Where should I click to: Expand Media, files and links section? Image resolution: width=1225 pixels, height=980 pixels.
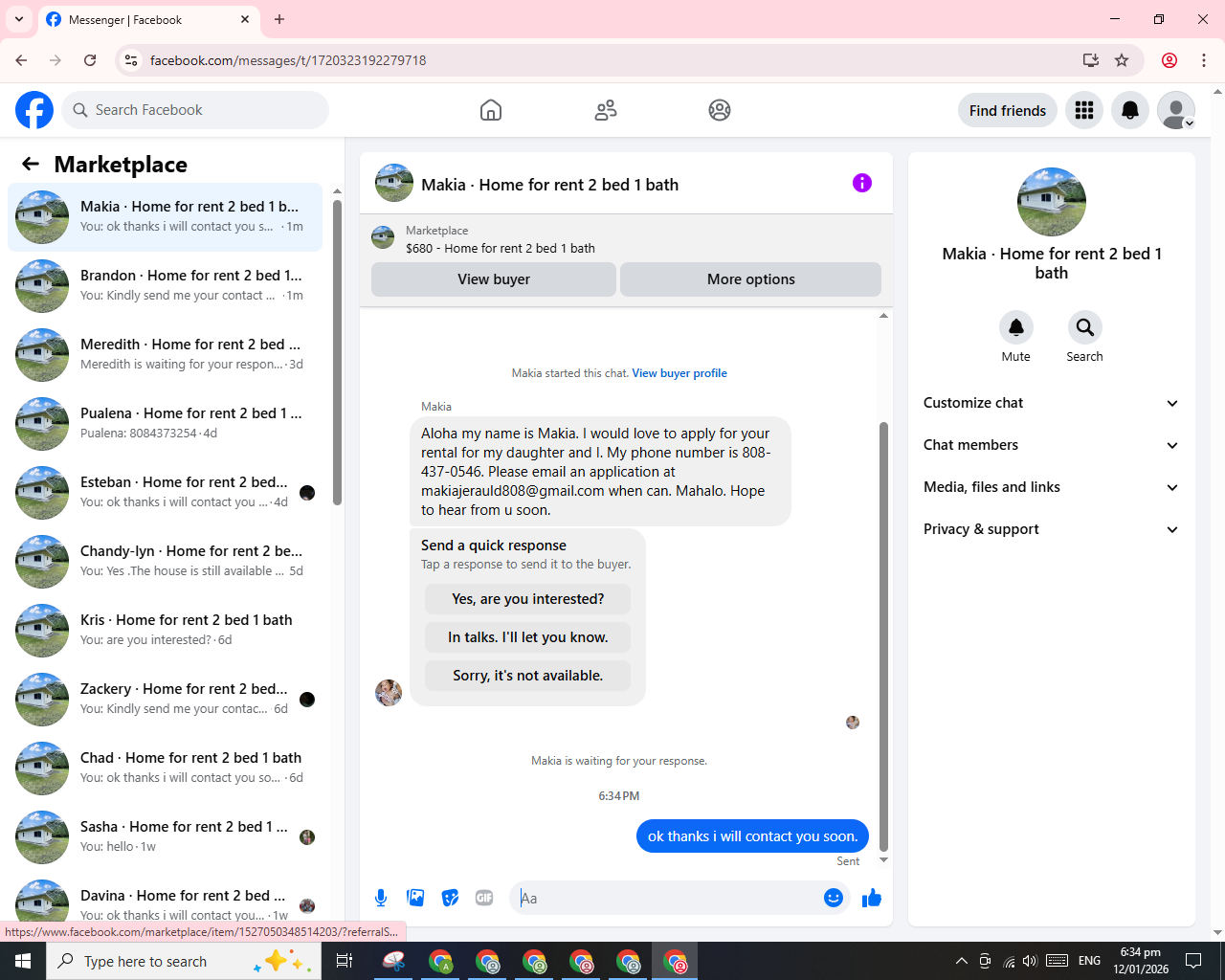(x=1051, y=487)
